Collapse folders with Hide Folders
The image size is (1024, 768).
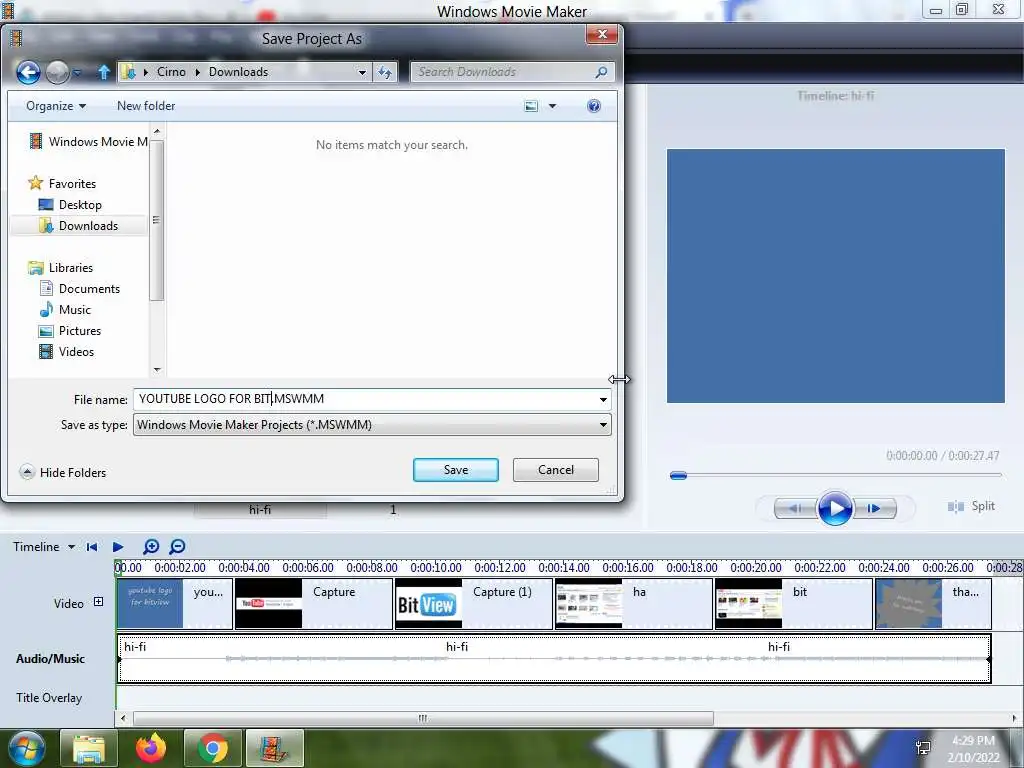pyautogui.click(x=63, y=472)
